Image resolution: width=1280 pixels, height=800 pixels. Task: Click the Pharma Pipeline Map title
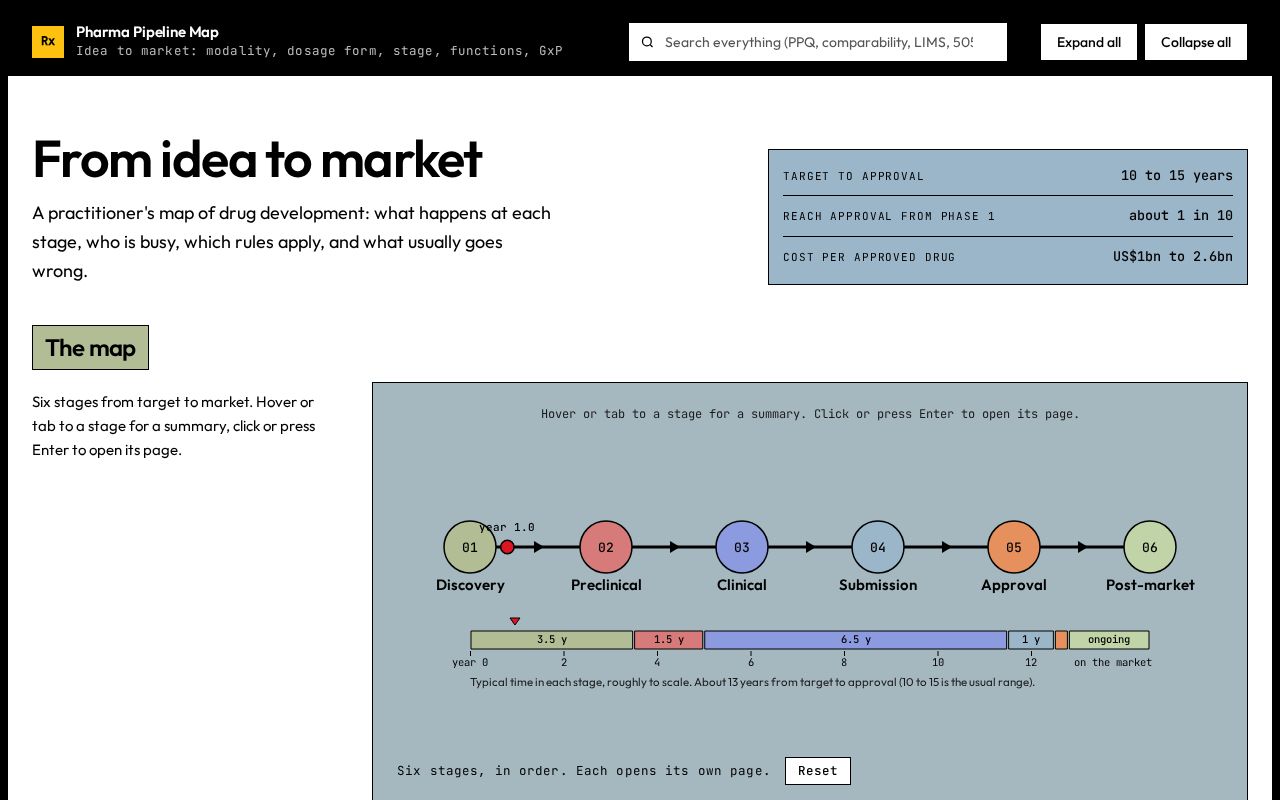(x=147, y=32)
